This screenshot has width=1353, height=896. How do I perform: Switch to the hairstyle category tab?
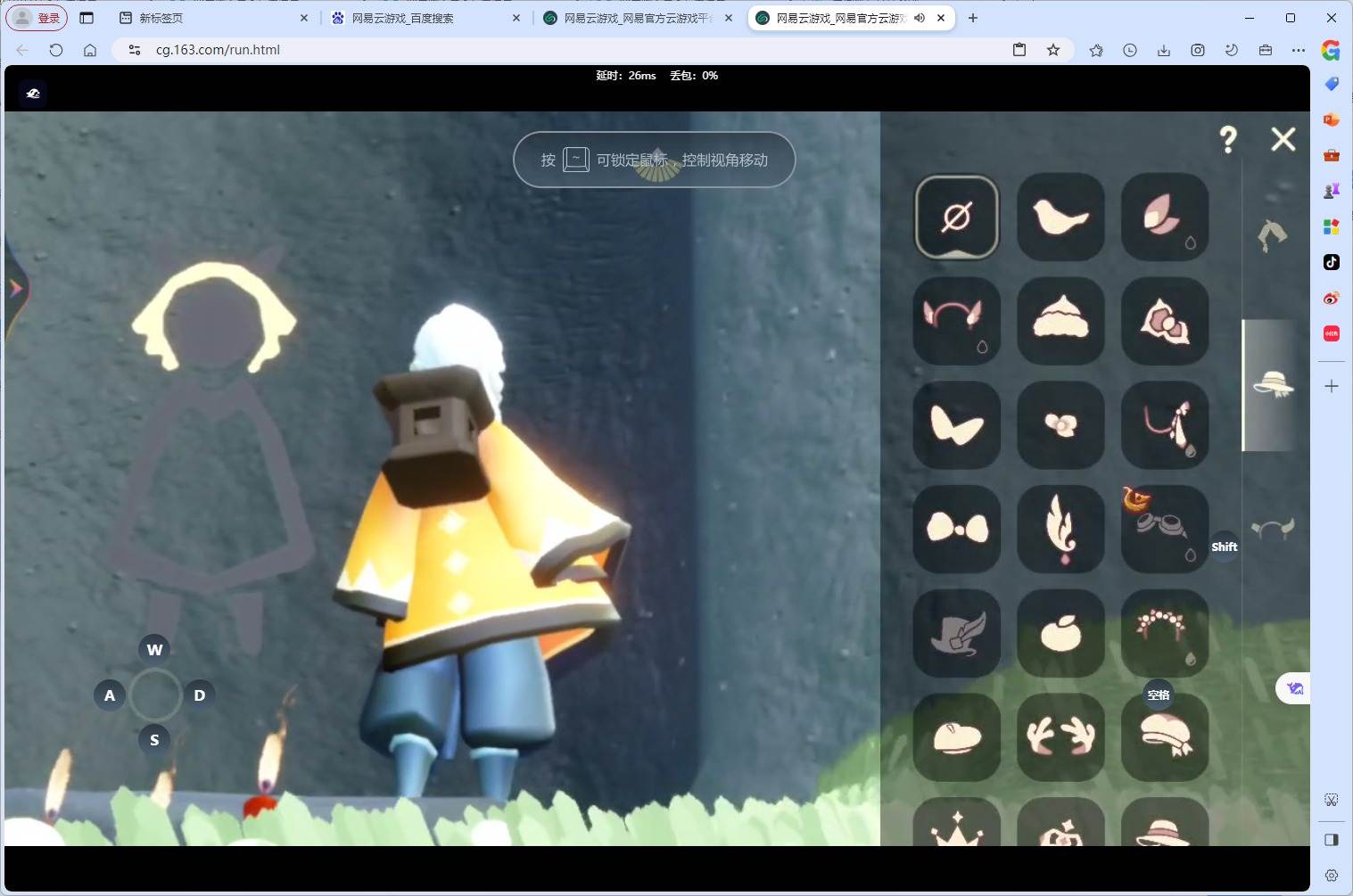tap(1273, 235)
